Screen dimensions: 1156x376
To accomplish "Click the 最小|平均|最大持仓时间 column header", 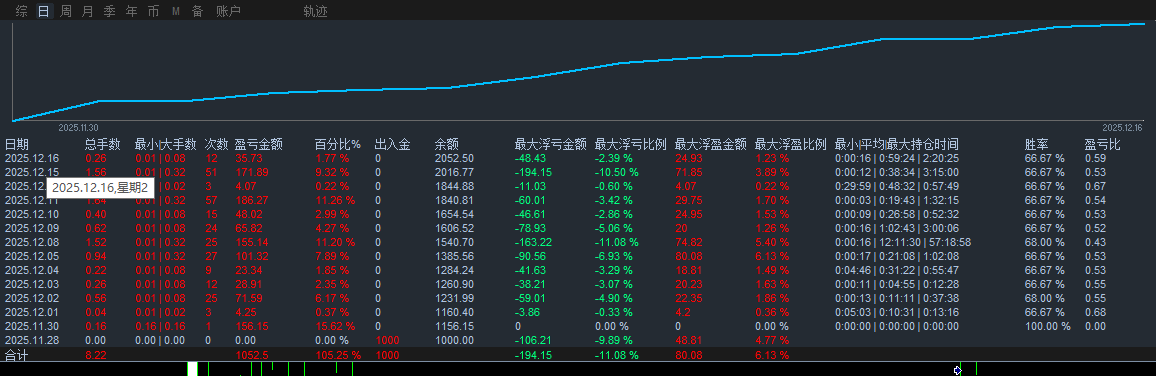I will pyautogui.click(x=896, y=145).
